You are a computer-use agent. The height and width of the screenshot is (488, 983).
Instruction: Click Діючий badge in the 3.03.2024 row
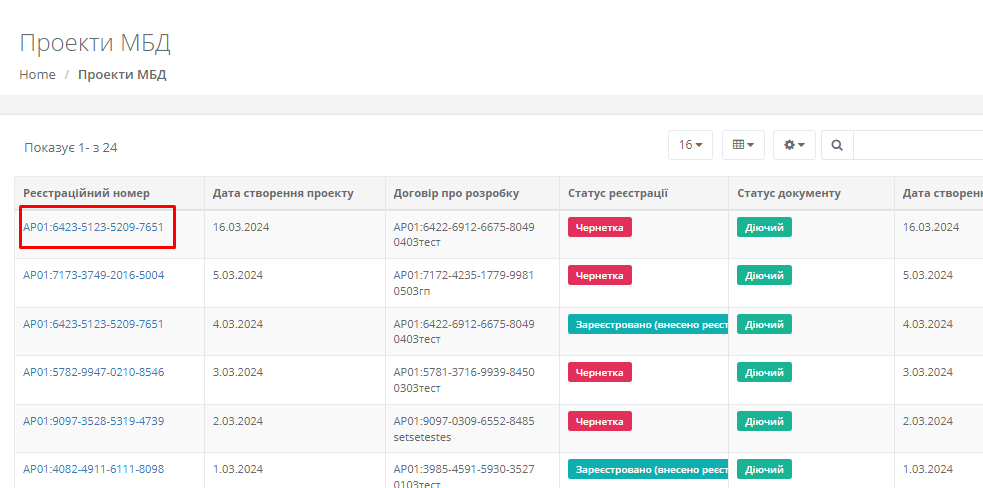(x=764, y=372)
